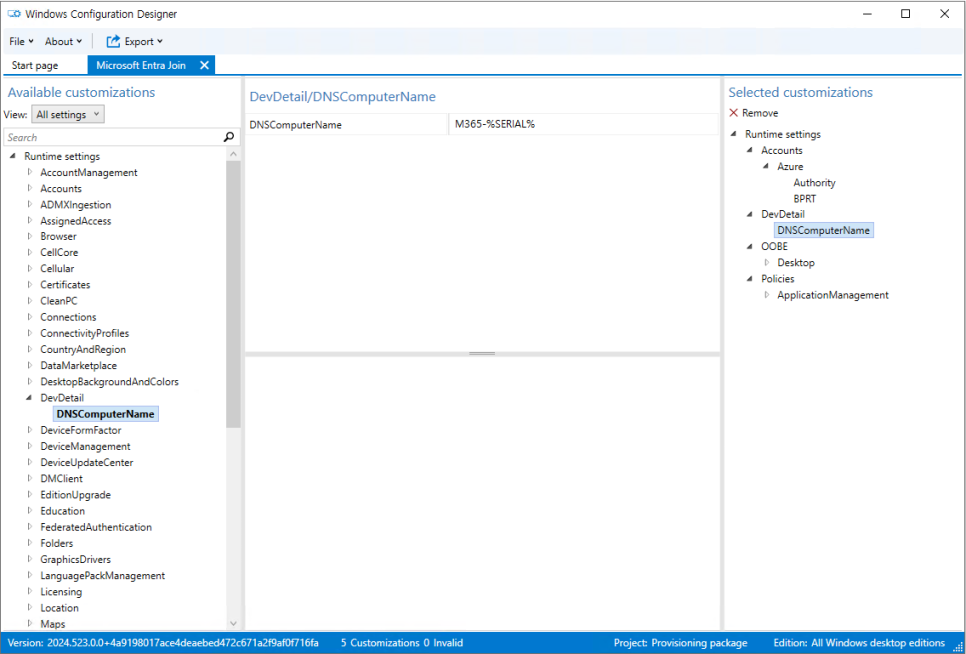Collapse the Runtime settings node in left tree

pyautogui.click(x=13, y=156)
